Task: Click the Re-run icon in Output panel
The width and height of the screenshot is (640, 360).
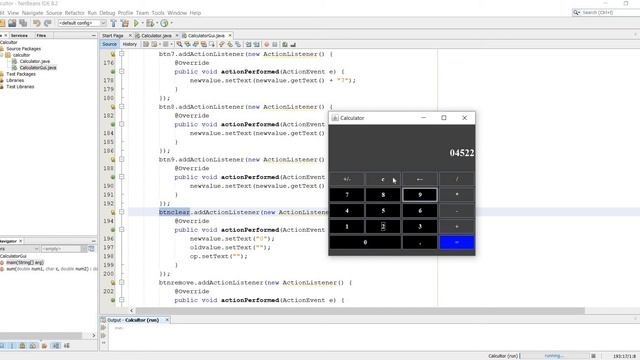Action: point(103,327)
